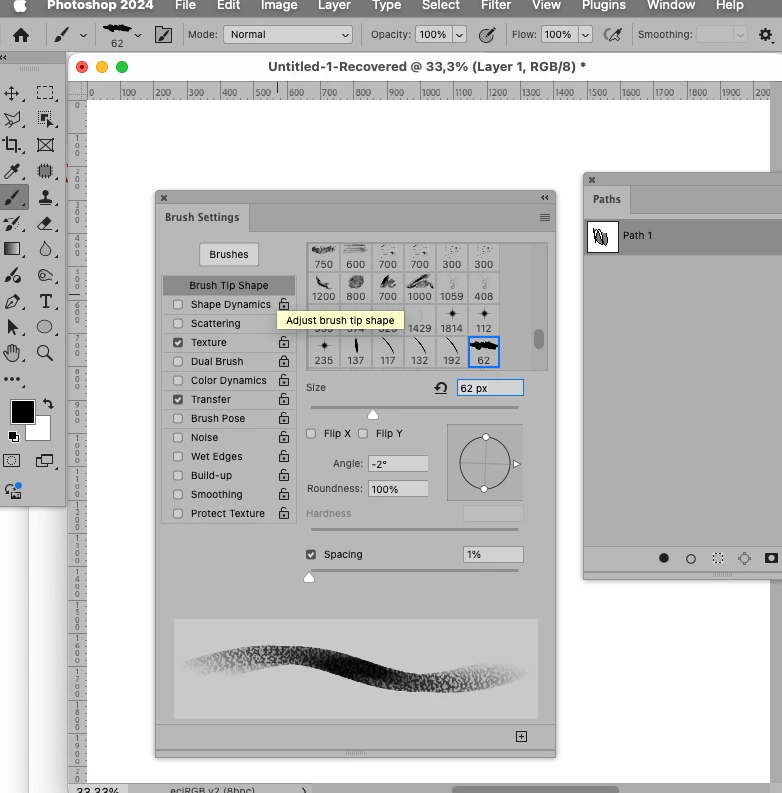Screen dimensions: 782x793
Task: Disable the Transfer checkbox
Action: 178,400
